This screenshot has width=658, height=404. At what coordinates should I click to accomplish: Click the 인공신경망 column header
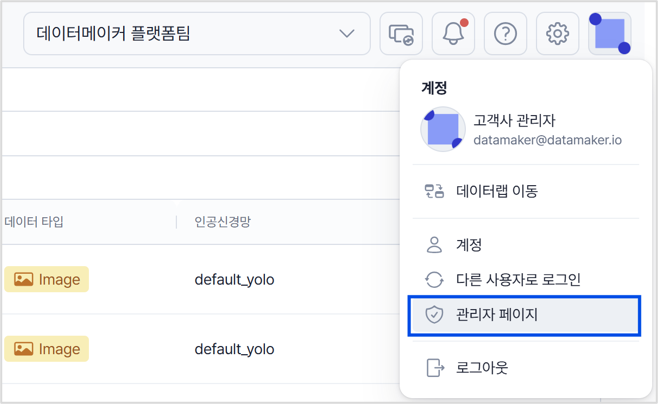pyautogui.click(x=222, y=222)
